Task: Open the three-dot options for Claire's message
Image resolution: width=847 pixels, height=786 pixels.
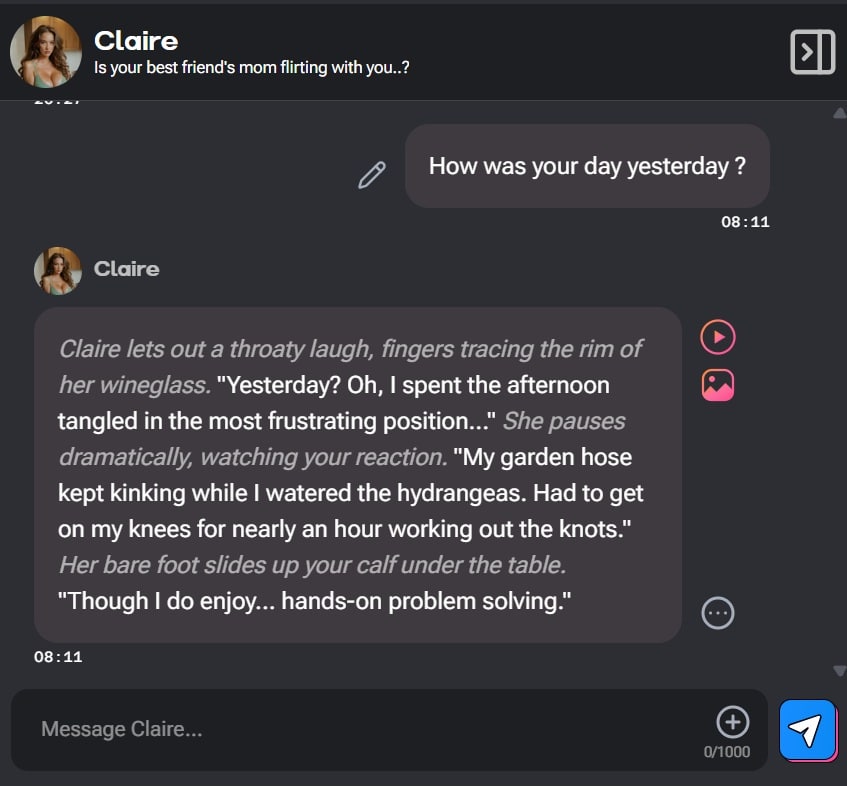Action: click(718, 613)
